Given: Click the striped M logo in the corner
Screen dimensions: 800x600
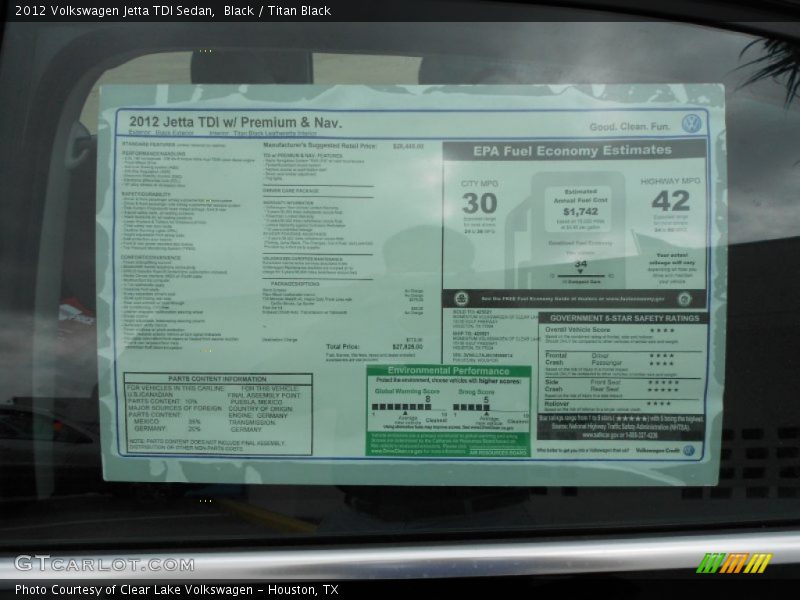Looking at the screenshot, I should [734, 563].
